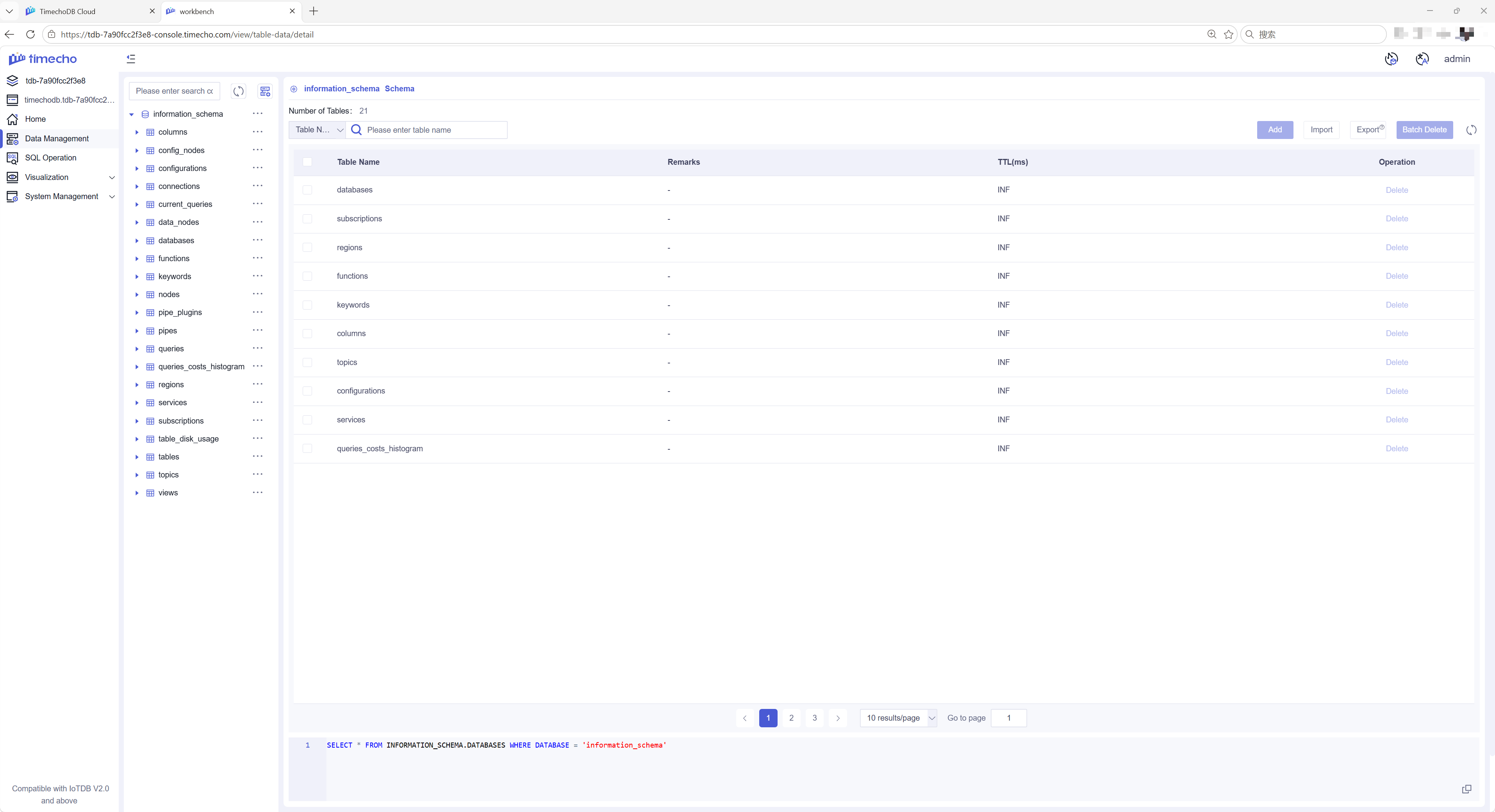
Task: Click the Add button
Action: click(1275, 130)
